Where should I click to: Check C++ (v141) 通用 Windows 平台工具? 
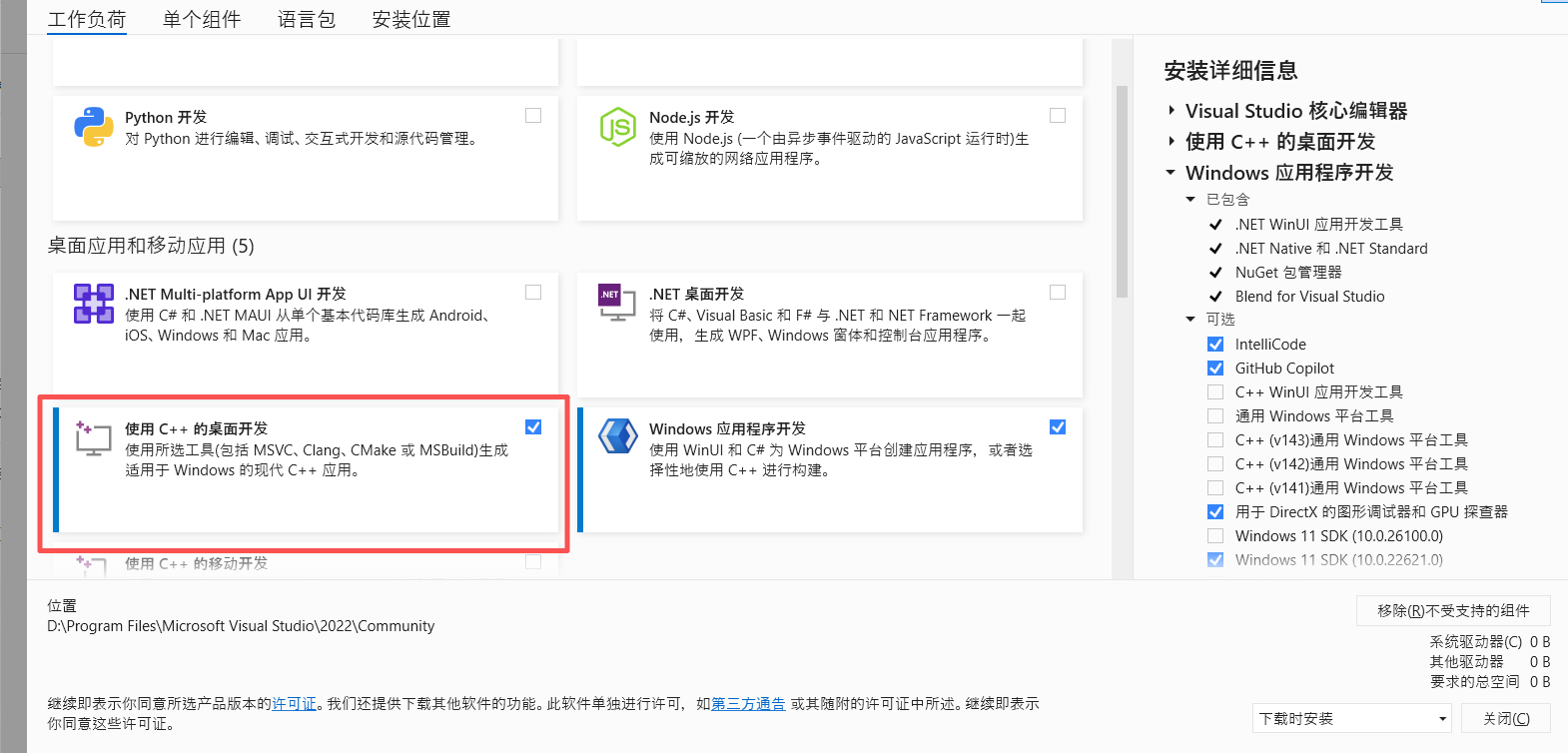(x=1215, y=488)
